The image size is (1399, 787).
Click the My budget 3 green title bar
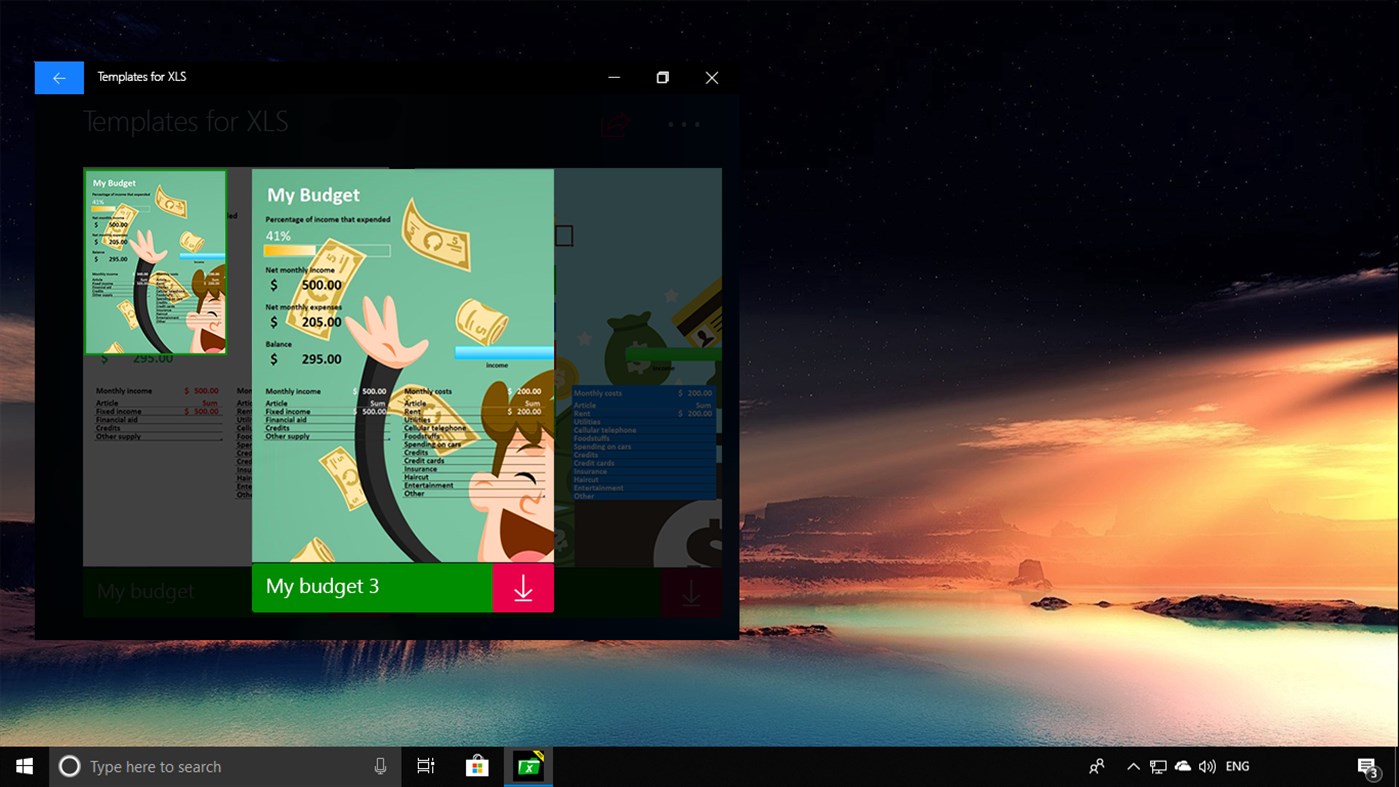click(370, 587)
